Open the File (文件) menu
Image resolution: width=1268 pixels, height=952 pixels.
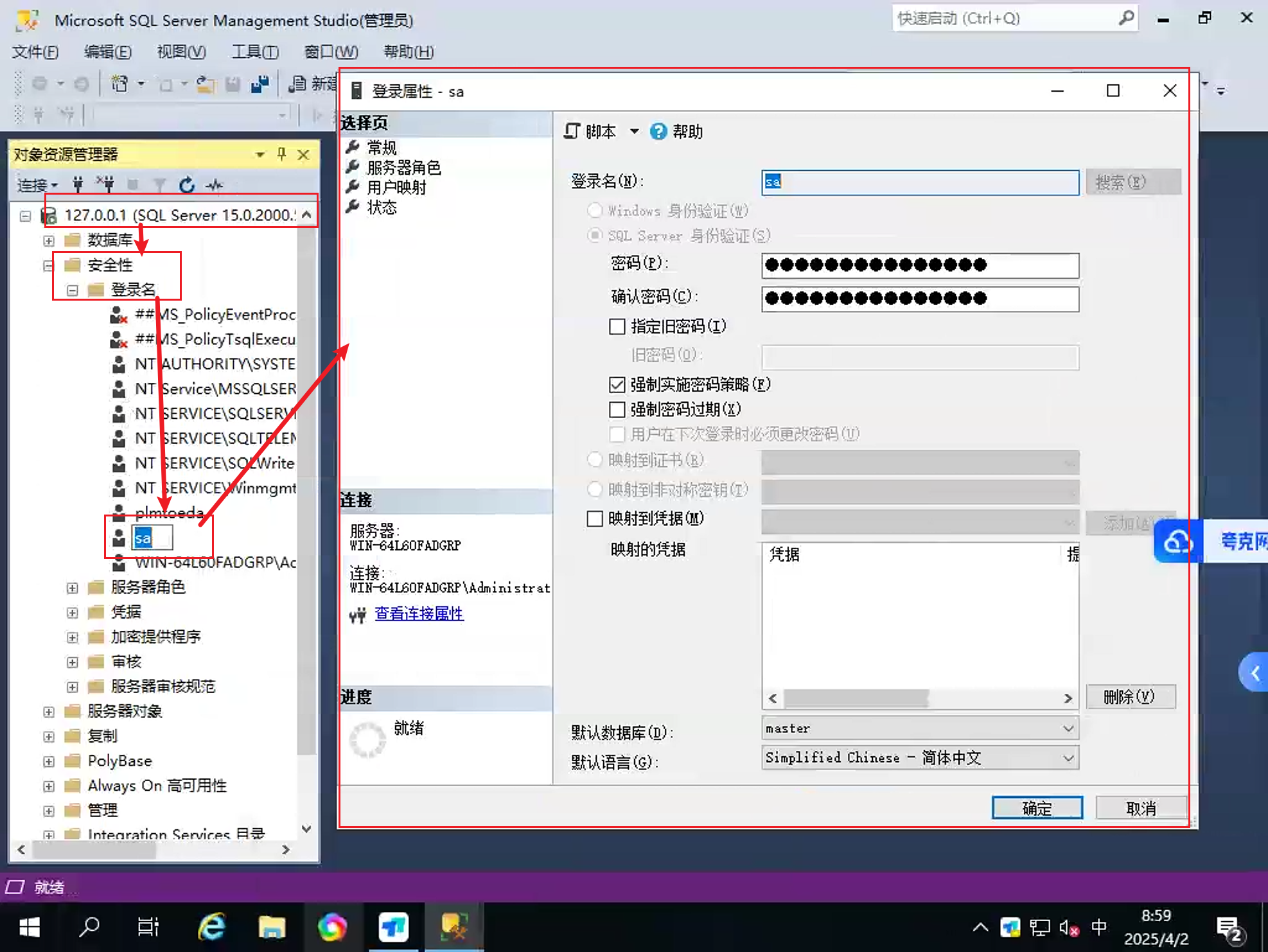click(x=35, y=51)
